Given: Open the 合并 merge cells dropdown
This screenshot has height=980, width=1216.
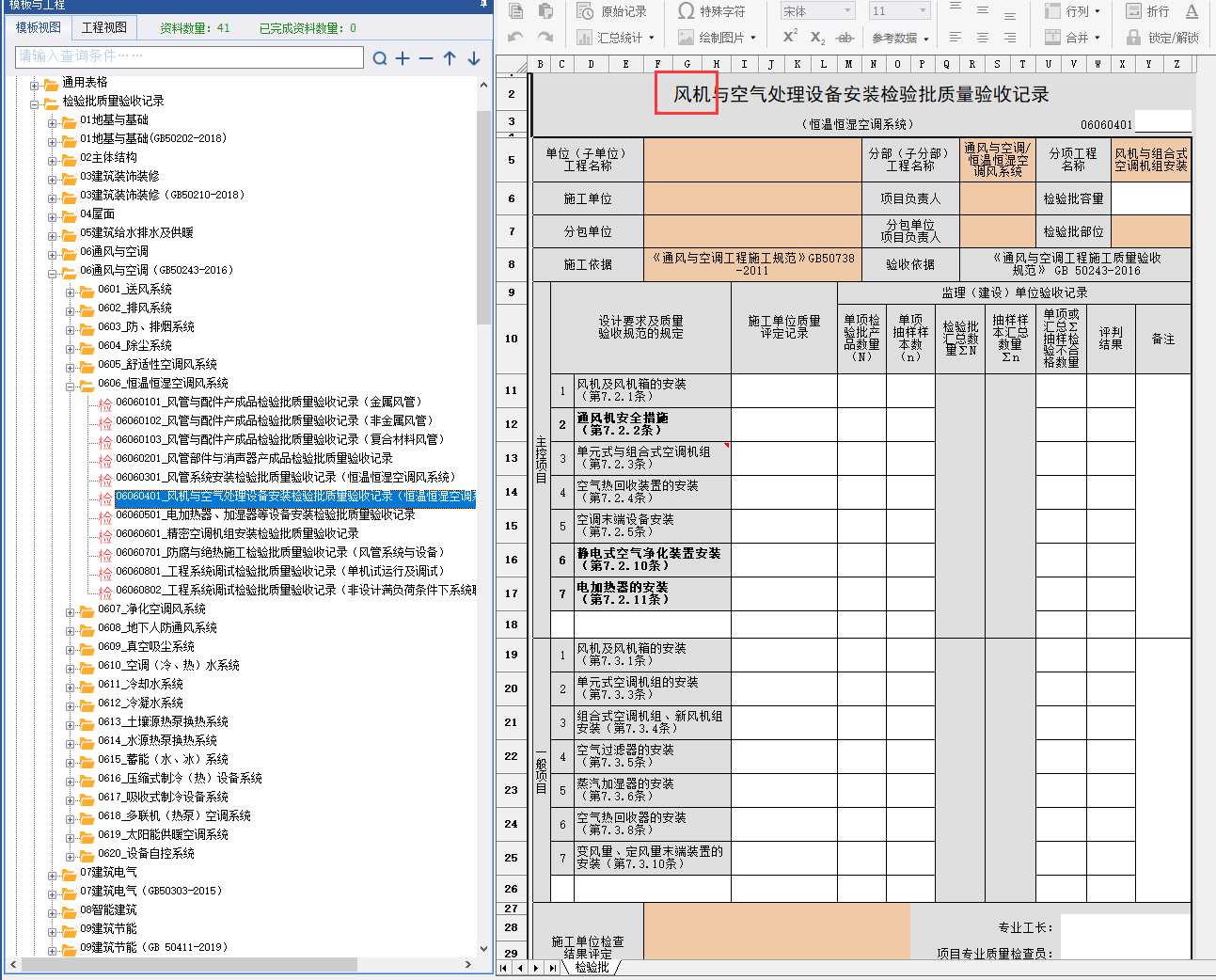Looking at the screenshot, I should [x=1072, y=38].
